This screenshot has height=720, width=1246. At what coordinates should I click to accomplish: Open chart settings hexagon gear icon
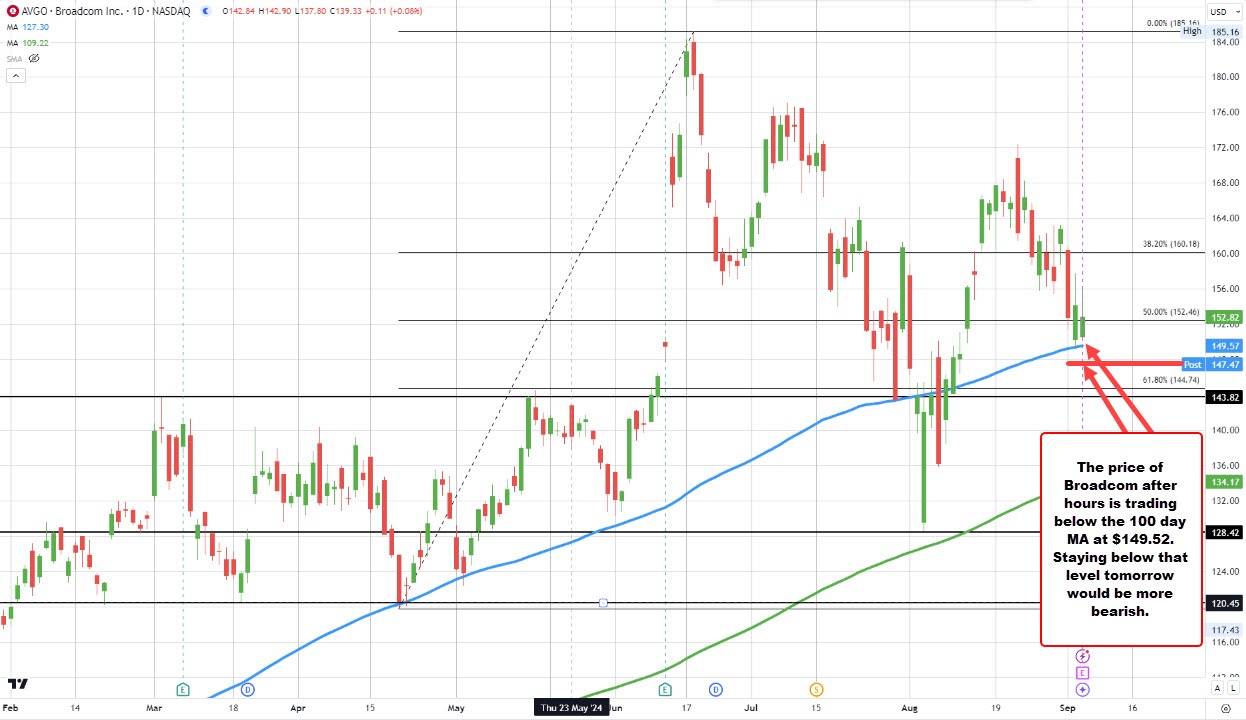point(1224,709)
